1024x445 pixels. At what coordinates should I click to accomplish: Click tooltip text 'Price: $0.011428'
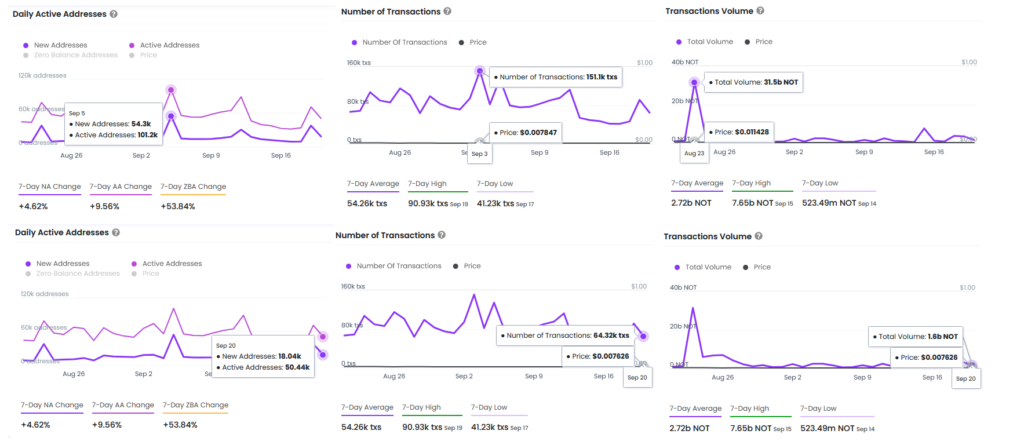coord(741,132)
